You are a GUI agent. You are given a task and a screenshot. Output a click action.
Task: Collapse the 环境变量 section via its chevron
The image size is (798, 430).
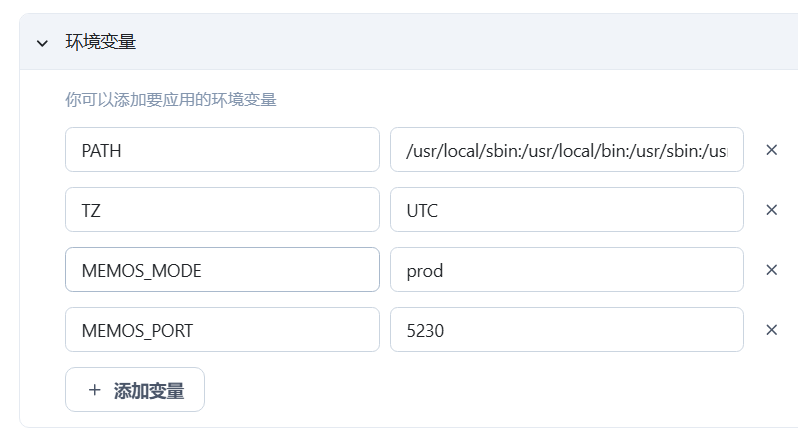click(x=42, y=43)
